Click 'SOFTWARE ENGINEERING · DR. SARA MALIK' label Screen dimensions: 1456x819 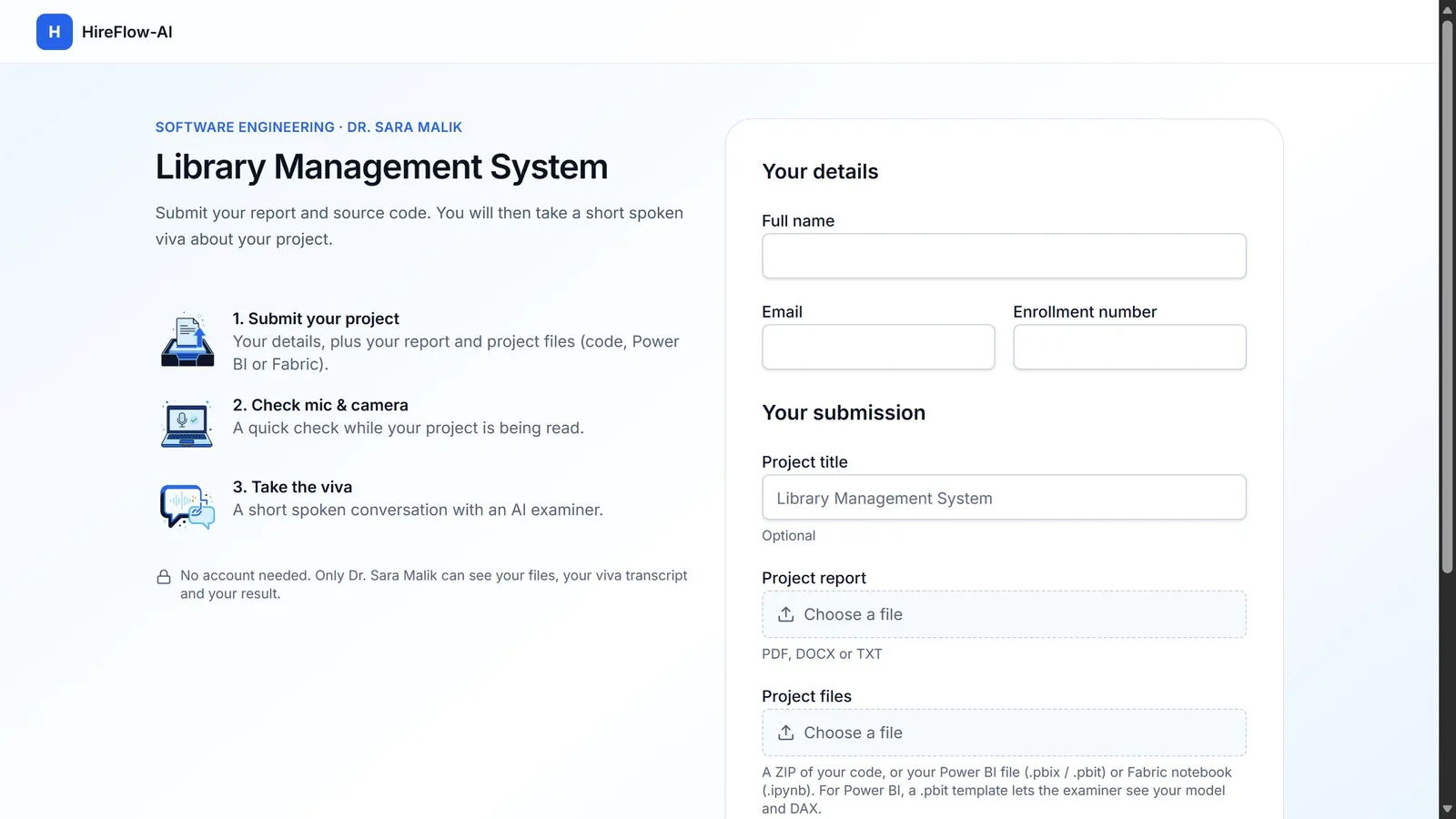coord(308,127)
